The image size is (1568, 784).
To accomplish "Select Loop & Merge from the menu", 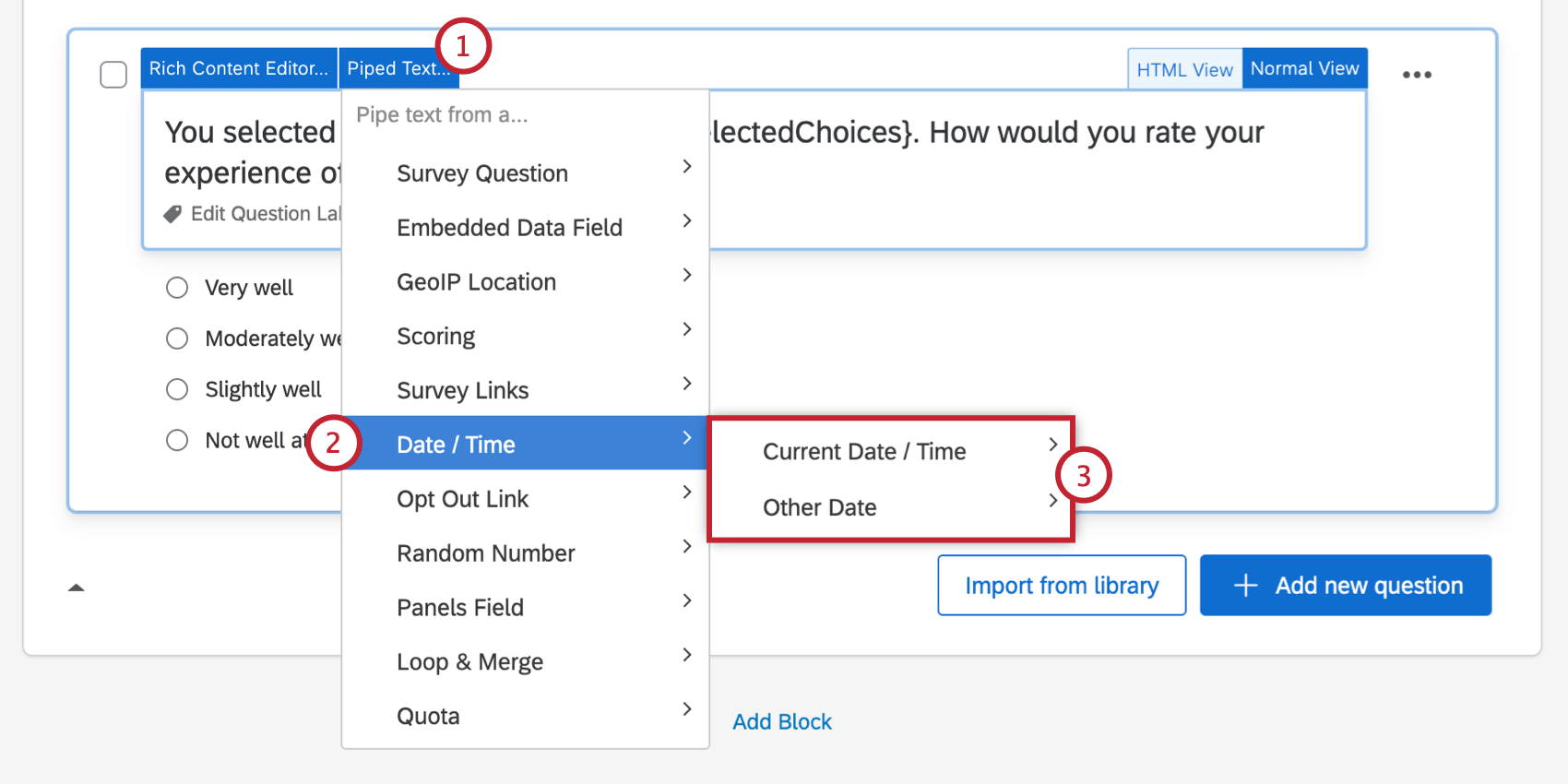I will [x=469, y=661].
